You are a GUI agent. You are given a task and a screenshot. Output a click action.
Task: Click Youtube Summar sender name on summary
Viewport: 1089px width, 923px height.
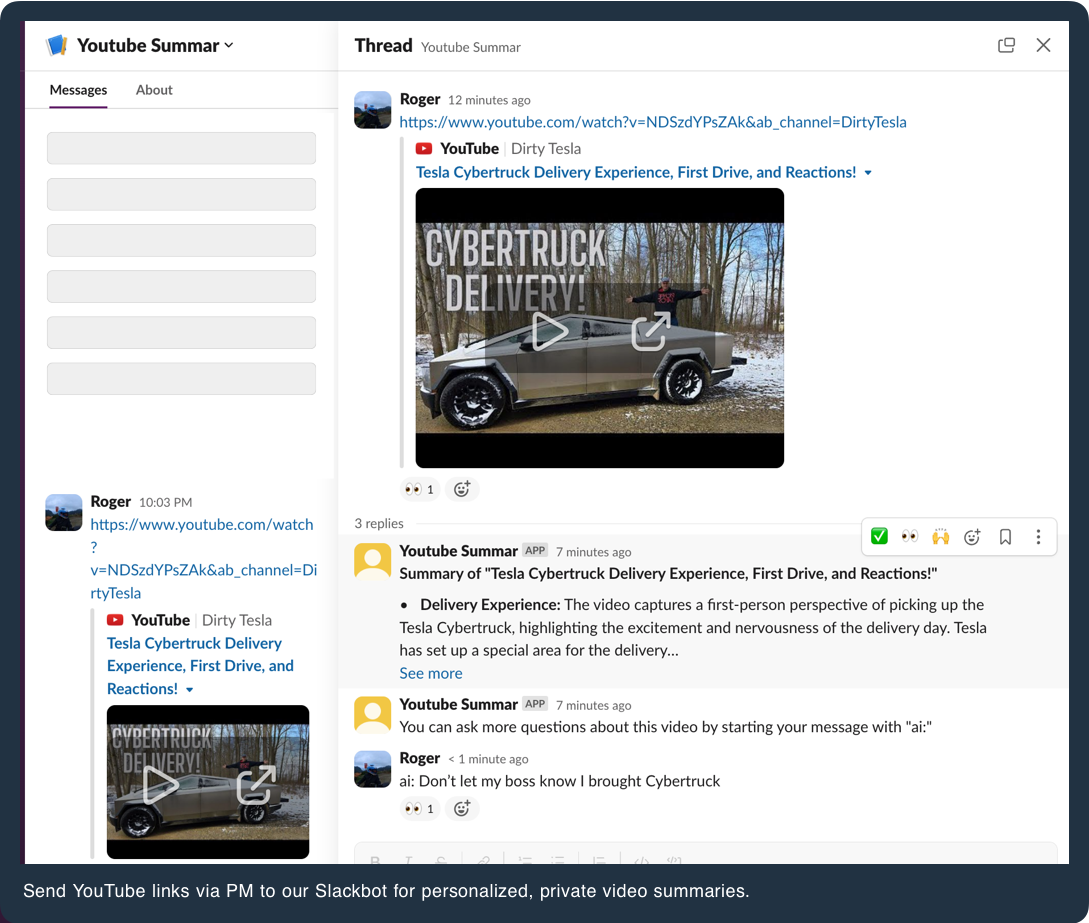458,551
